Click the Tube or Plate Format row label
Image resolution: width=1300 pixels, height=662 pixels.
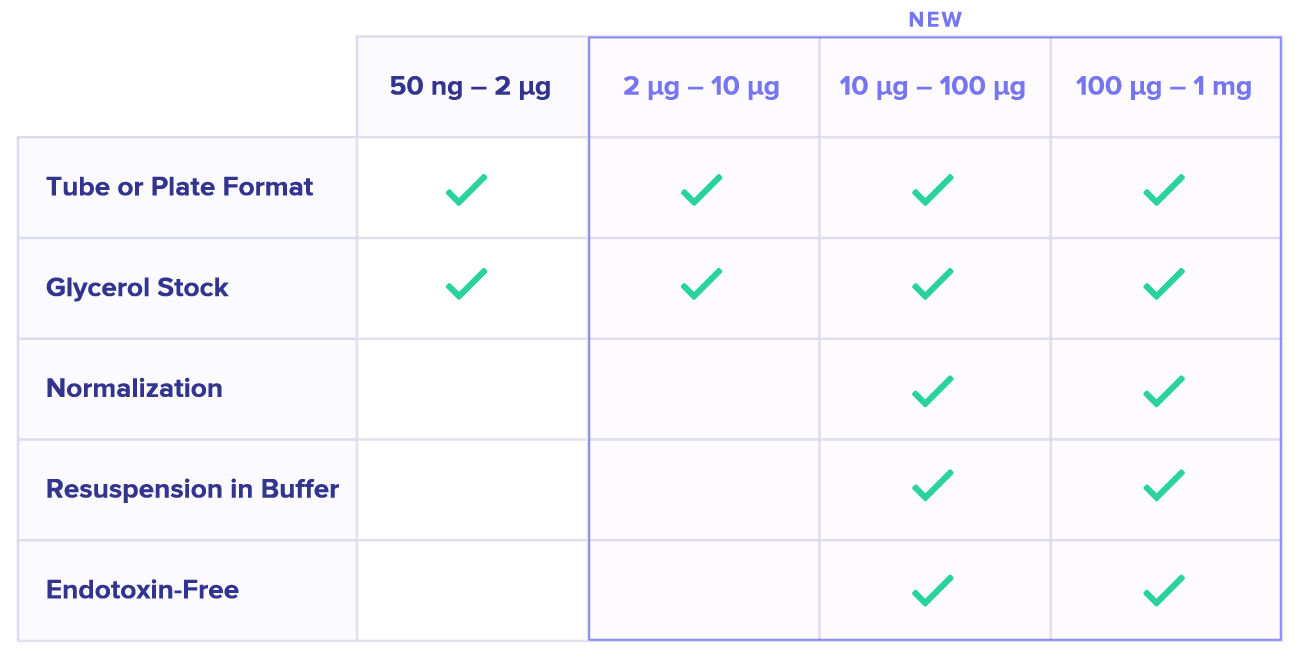(180, 187)
